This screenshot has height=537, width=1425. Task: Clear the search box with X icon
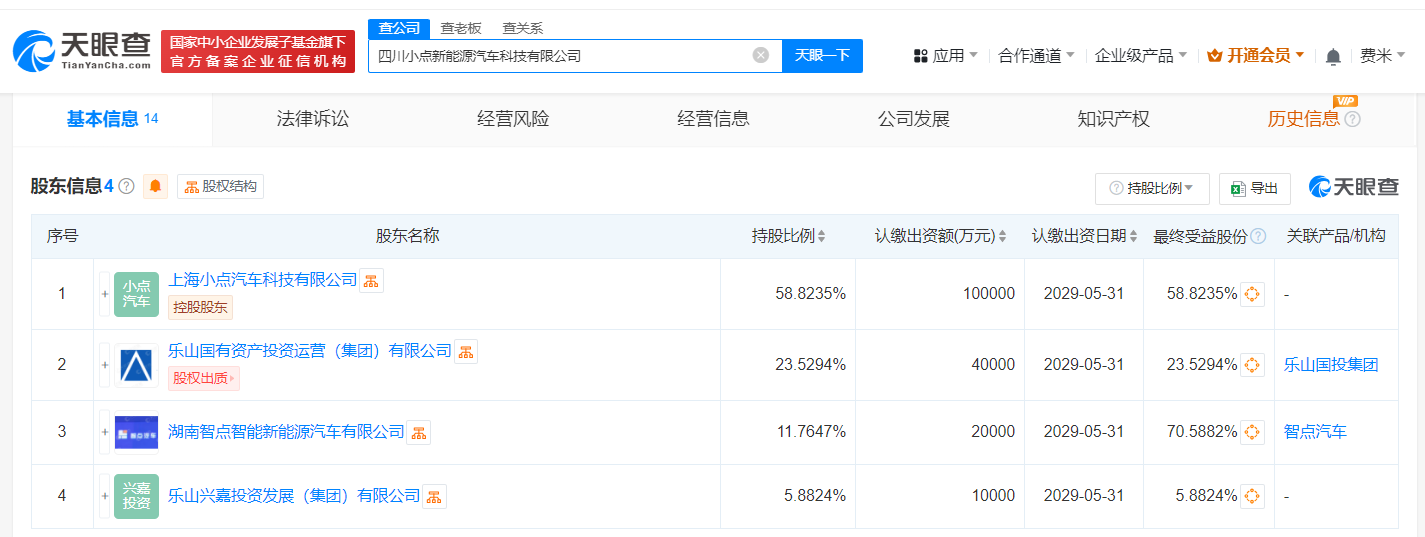(x=760, y=56)
